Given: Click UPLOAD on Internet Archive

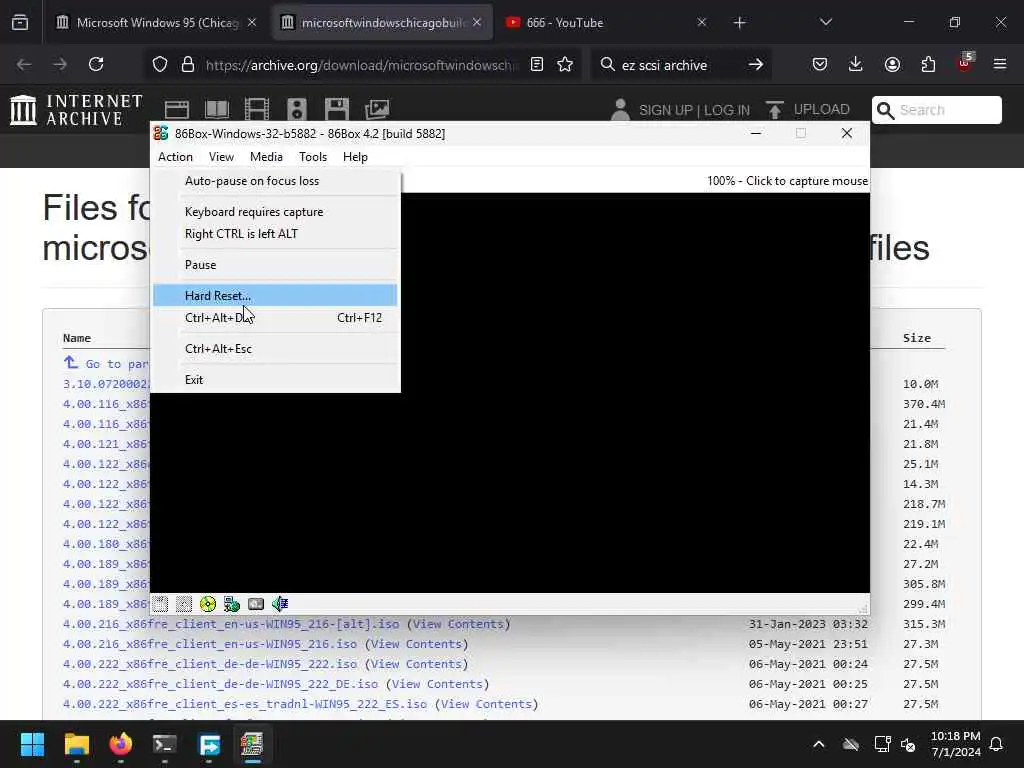Looking at the screenshot, I should coord(808,109).
